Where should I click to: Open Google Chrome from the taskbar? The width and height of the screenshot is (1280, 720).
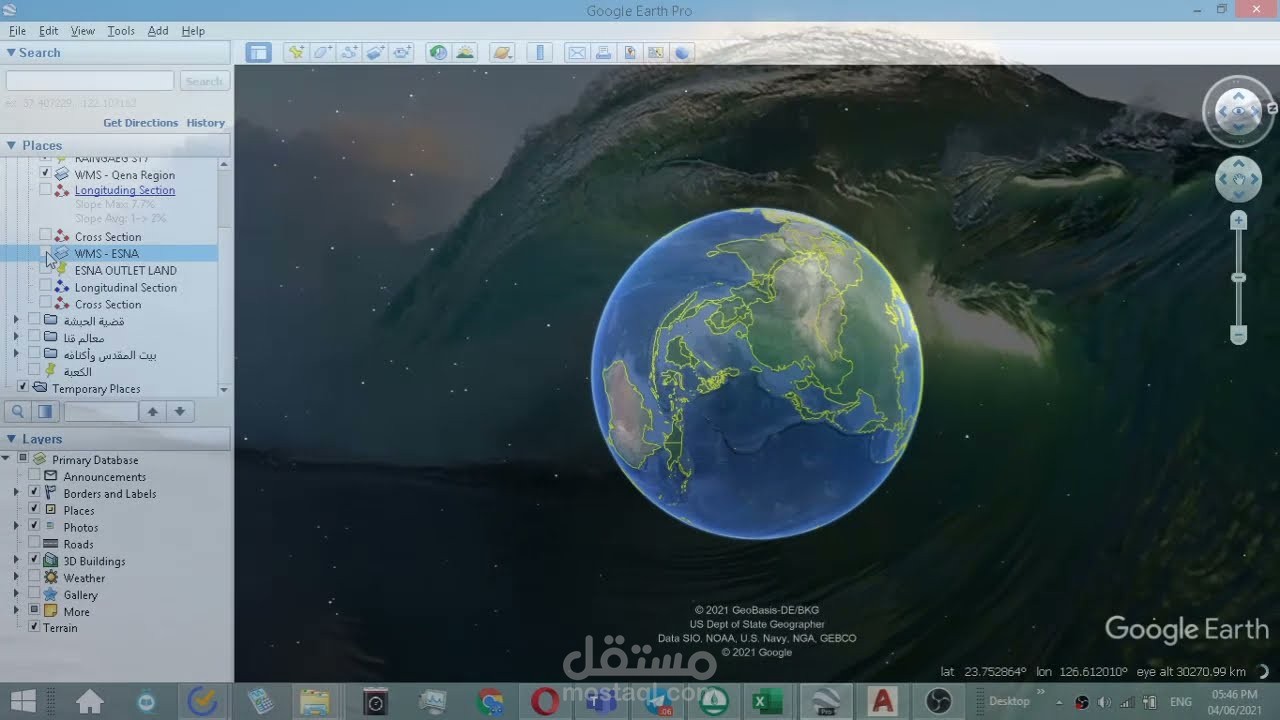(490, 702)
